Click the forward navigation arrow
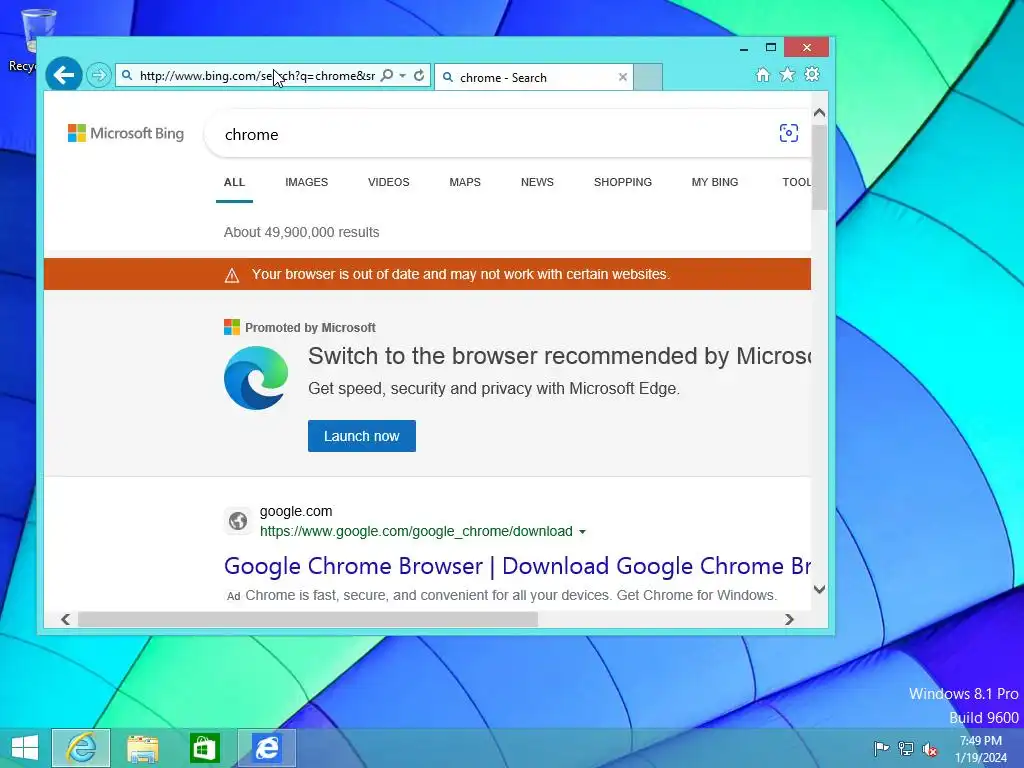1024x768 pixels. click(99, 75)
